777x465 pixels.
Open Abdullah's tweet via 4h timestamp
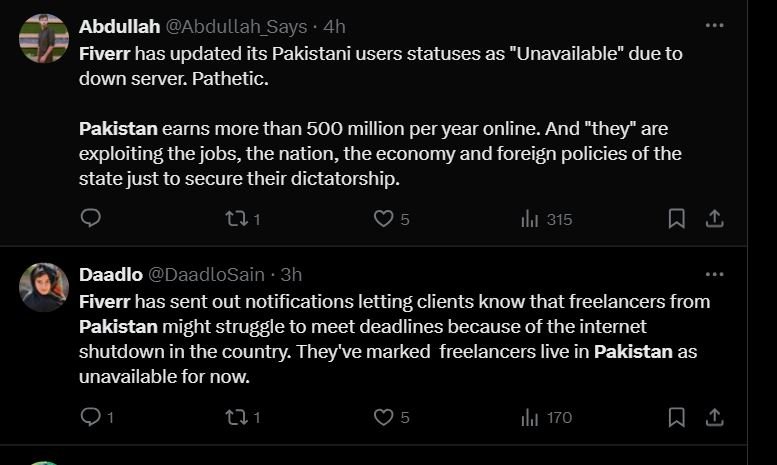[335, 26]
